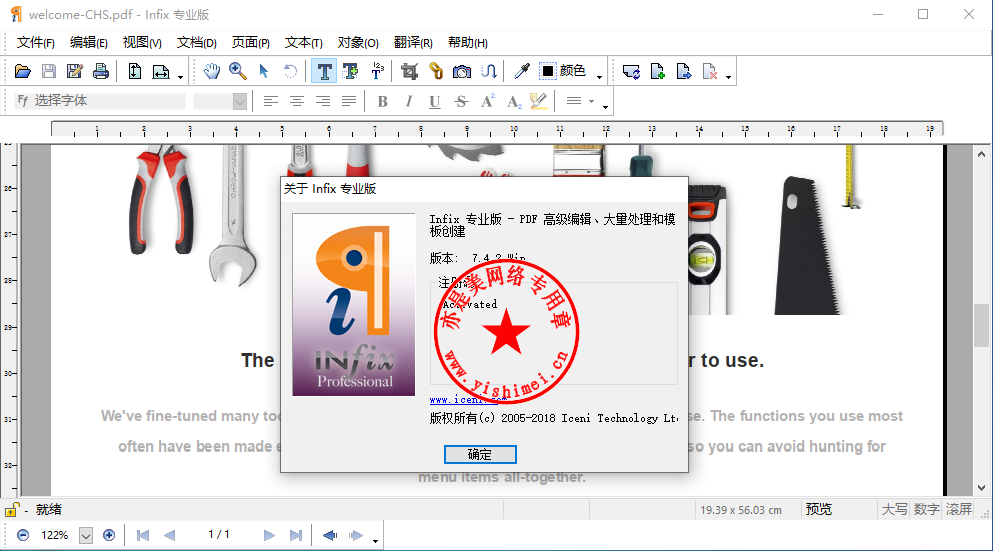Screen dimensions: 993x551
Task: Expand toolbar options after Fit Width icon
Action: tap(180, 77)
